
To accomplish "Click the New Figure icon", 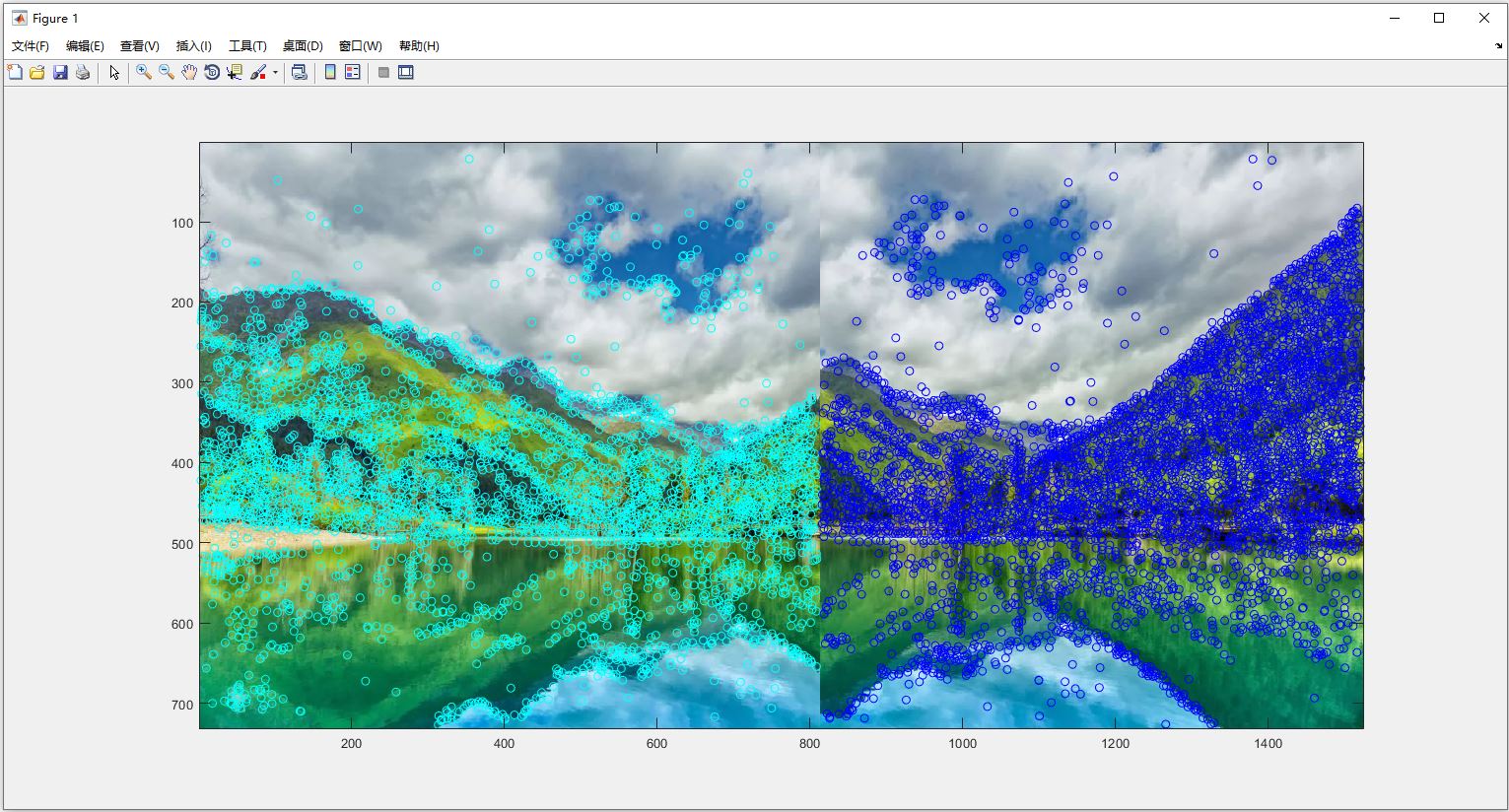I will [15, 72].
